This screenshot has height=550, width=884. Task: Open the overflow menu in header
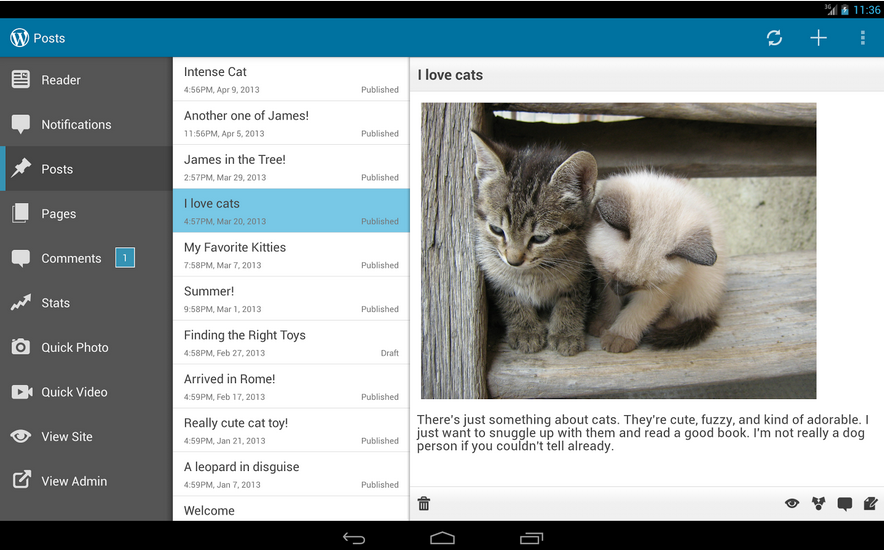862,38
